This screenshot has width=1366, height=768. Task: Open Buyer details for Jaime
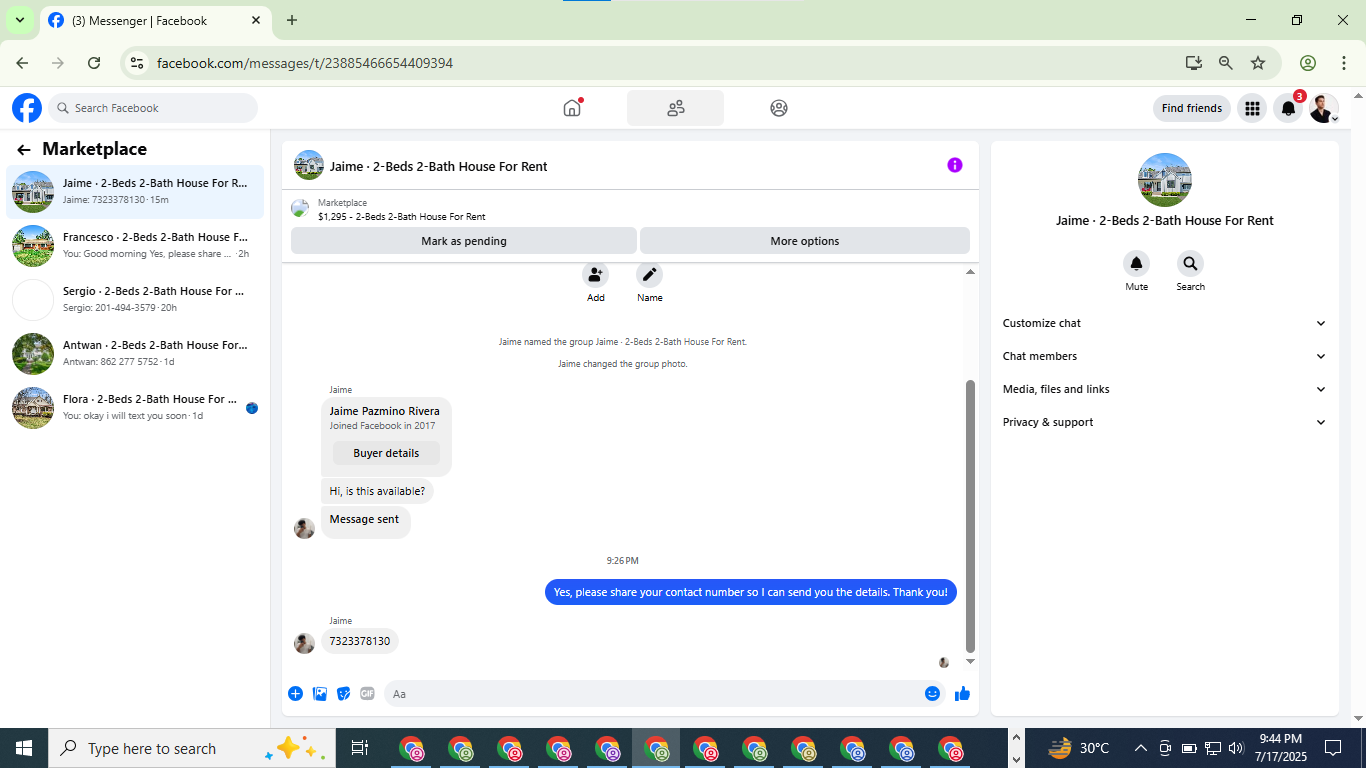[x=386, y=453]
